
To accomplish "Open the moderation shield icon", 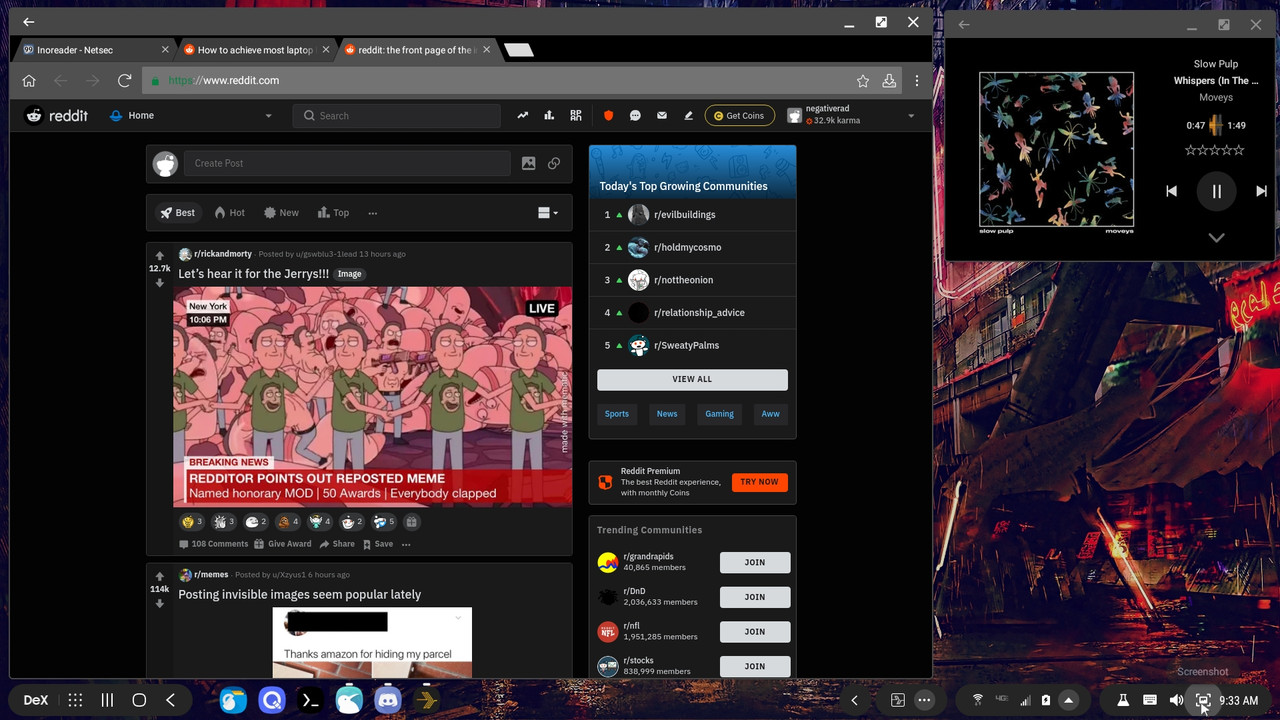I will click(609, 115).
